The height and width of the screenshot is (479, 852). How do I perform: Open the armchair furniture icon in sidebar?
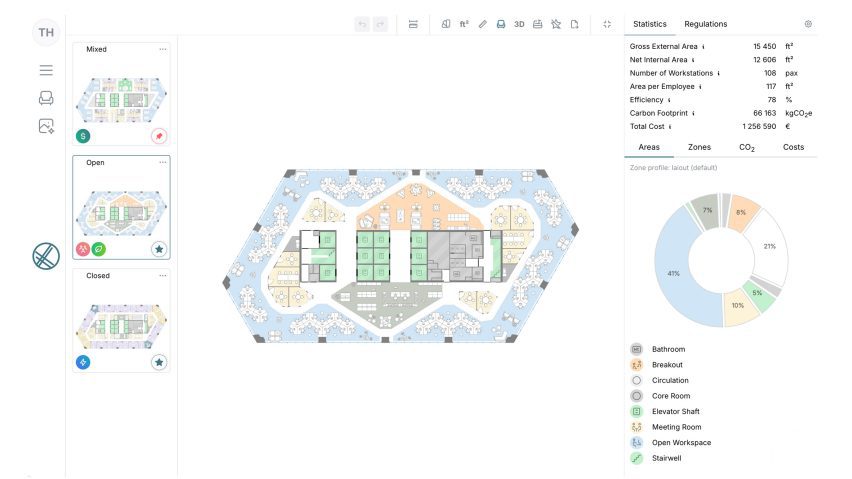tap(46, 98)
